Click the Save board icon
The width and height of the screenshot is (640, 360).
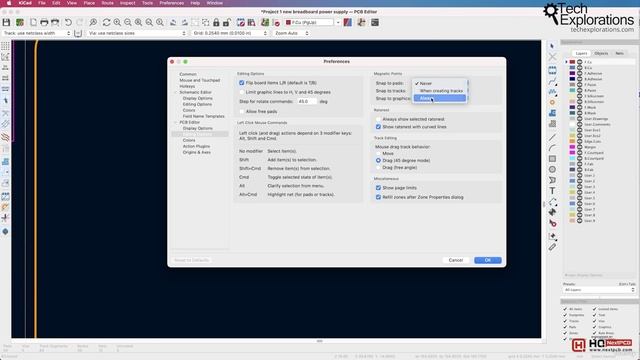6,22
